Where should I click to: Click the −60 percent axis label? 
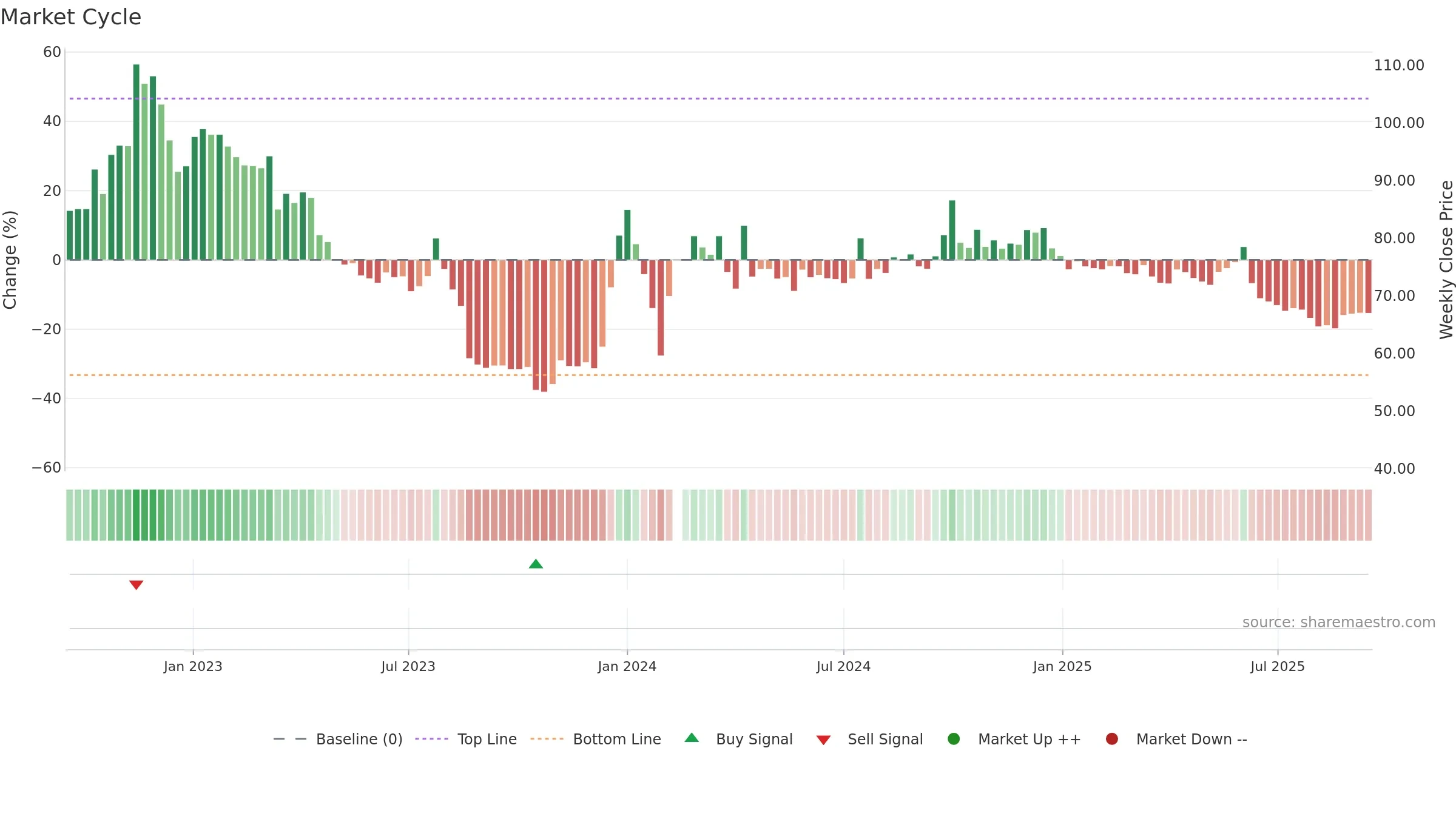(47, 468)
